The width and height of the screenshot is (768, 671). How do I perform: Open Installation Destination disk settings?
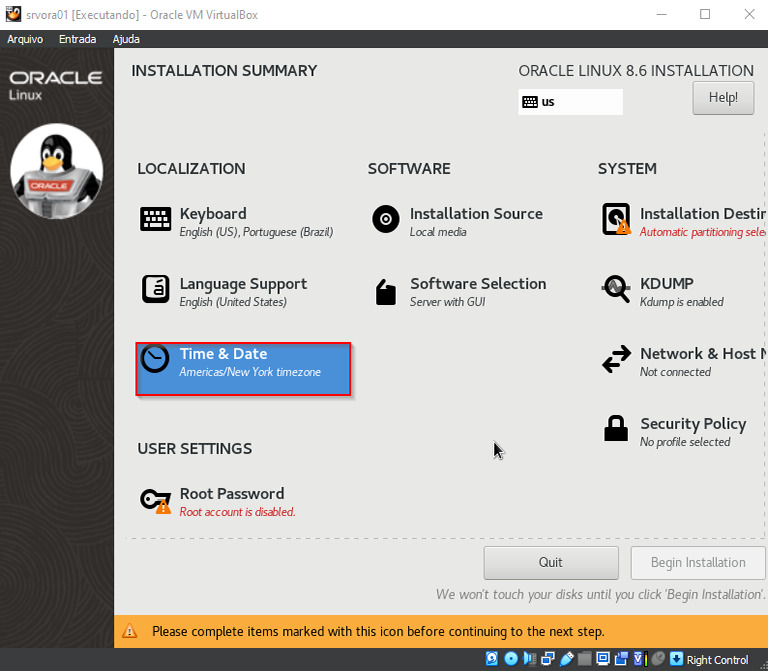(684, 222)
